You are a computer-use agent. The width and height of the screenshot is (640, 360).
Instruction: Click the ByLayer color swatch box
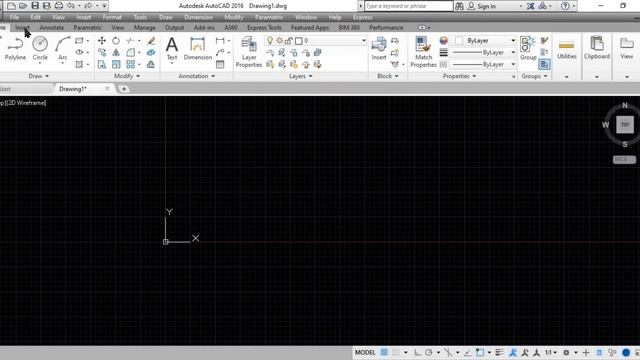click(459, 40)
